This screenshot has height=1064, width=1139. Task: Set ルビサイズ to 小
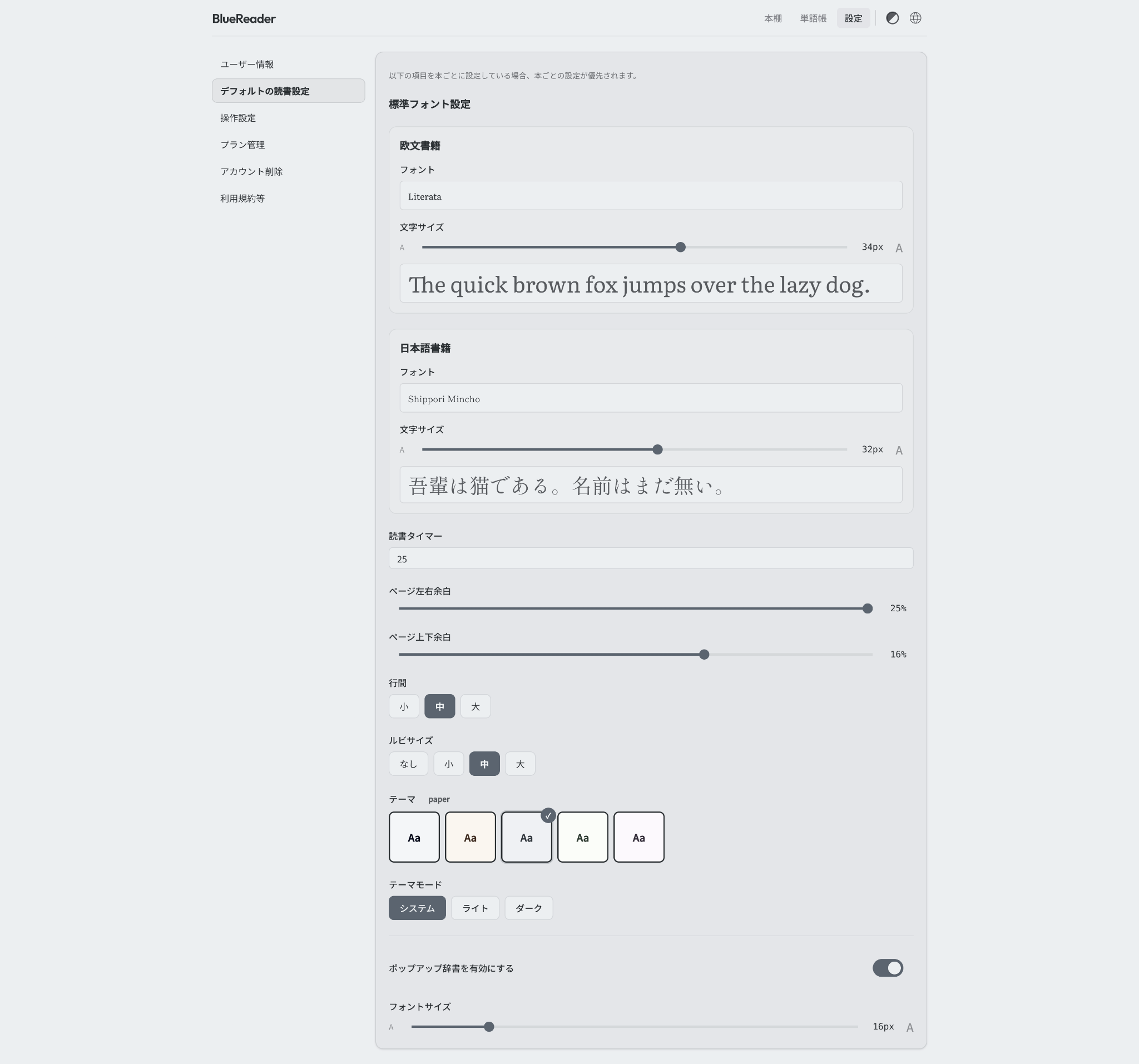(x=449, y=764)
